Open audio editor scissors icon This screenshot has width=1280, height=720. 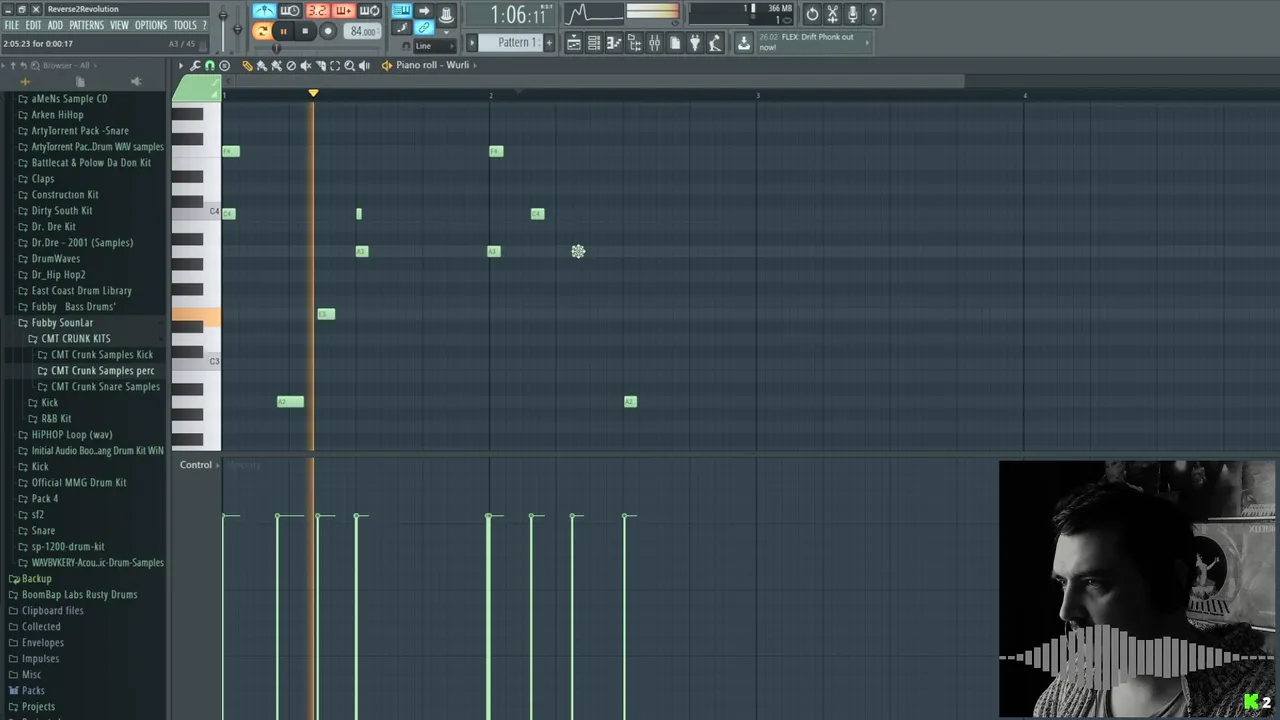tap(832, 14)
